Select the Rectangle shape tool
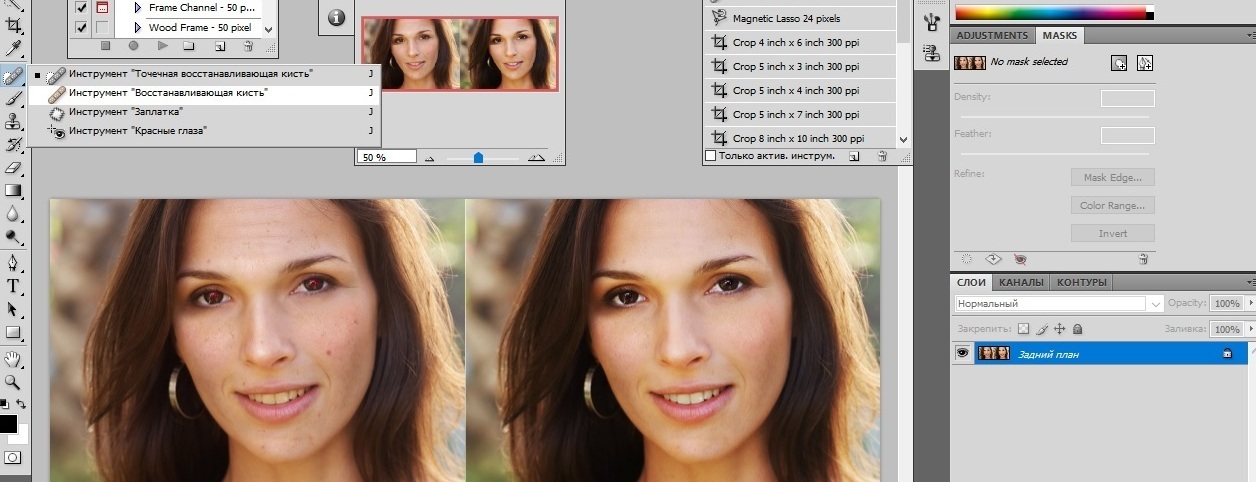 click(x=14, y=332)
